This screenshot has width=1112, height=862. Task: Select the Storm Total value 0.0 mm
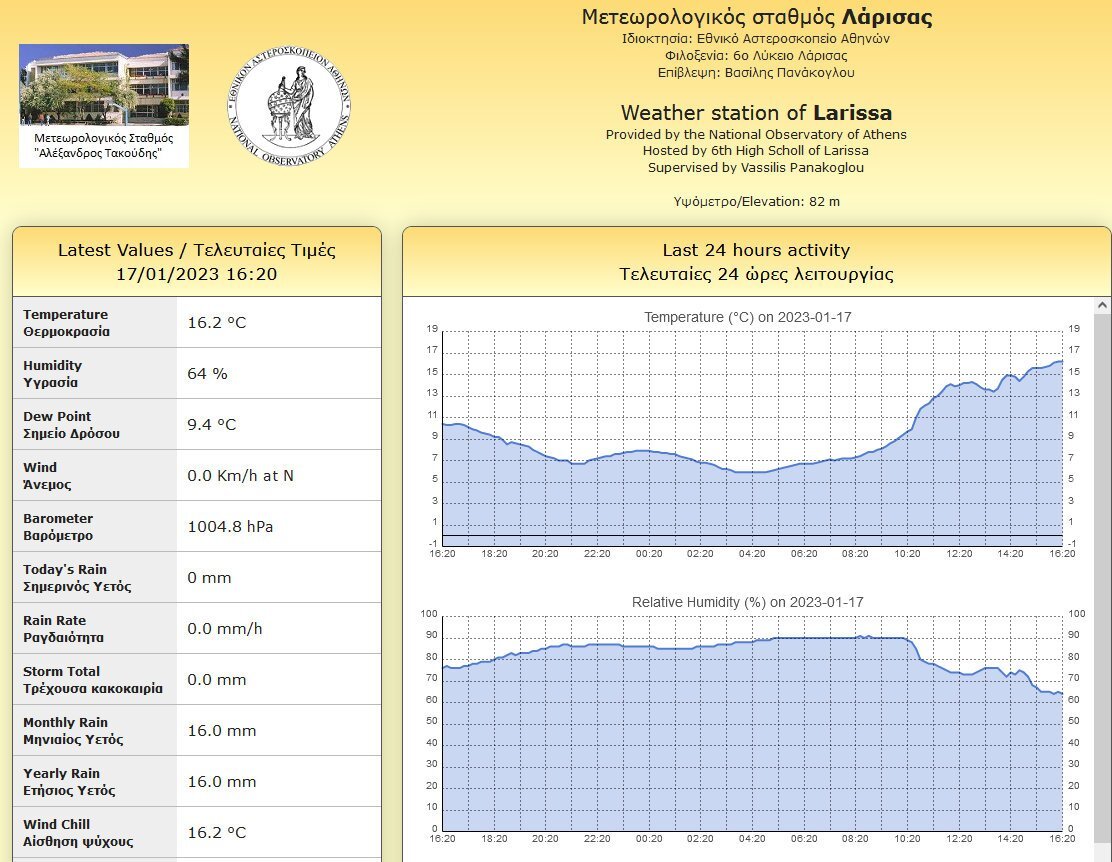point(217,680)
